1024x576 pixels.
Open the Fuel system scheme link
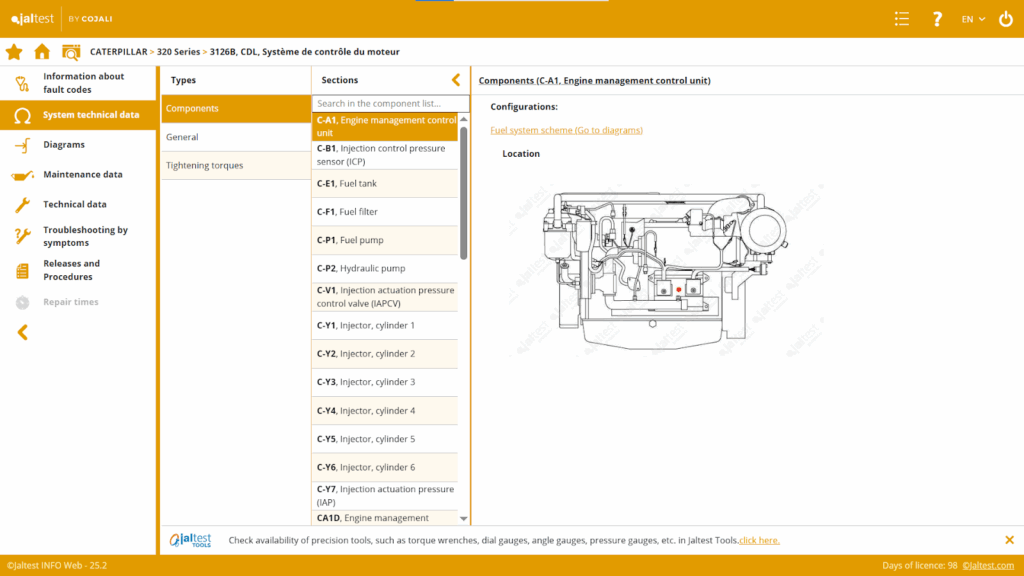566,130
